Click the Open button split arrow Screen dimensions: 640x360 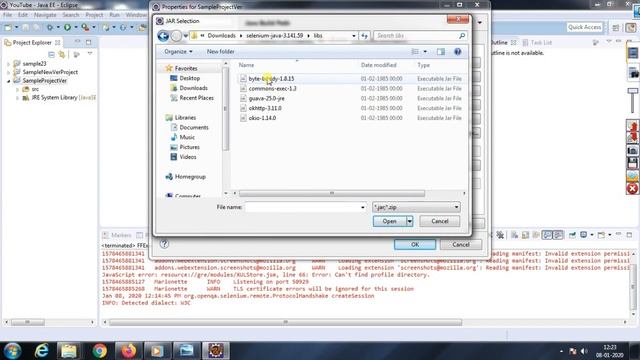pos(409,221)
